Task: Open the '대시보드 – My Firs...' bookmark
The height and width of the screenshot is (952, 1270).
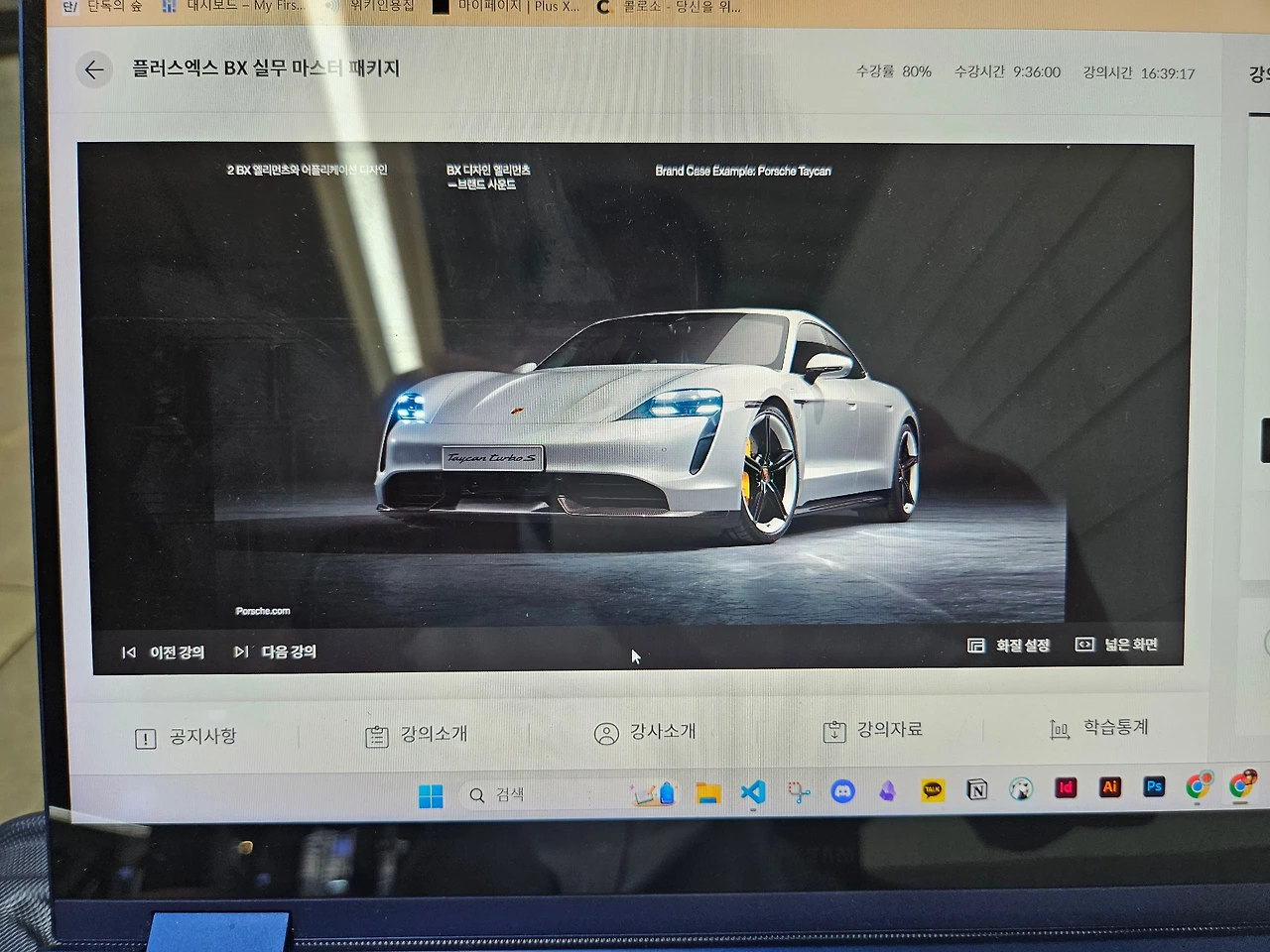Action: click(x=234, y=6)
